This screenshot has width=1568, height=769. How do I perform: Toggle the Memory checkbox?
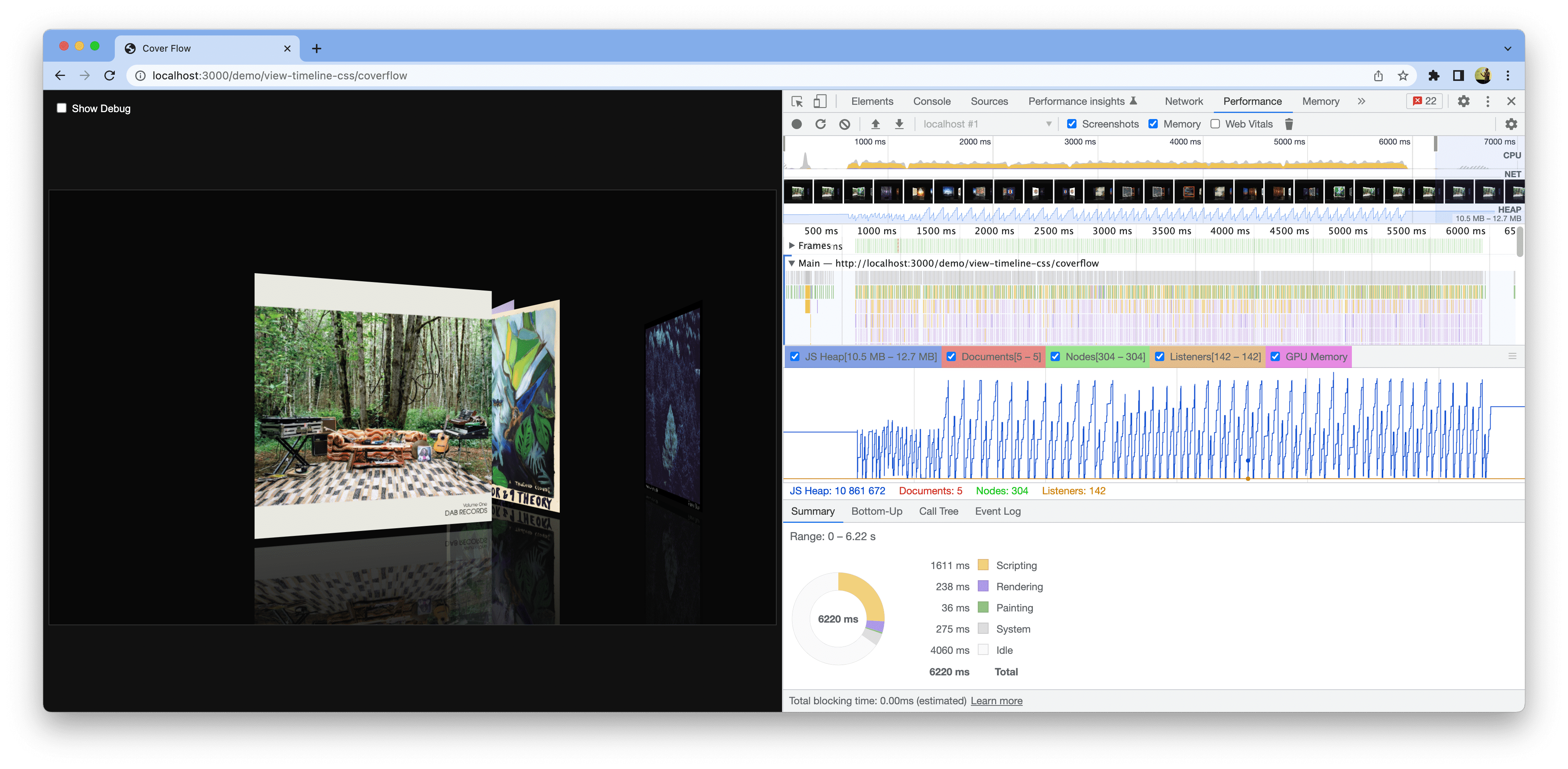[x=1155, y=124]
